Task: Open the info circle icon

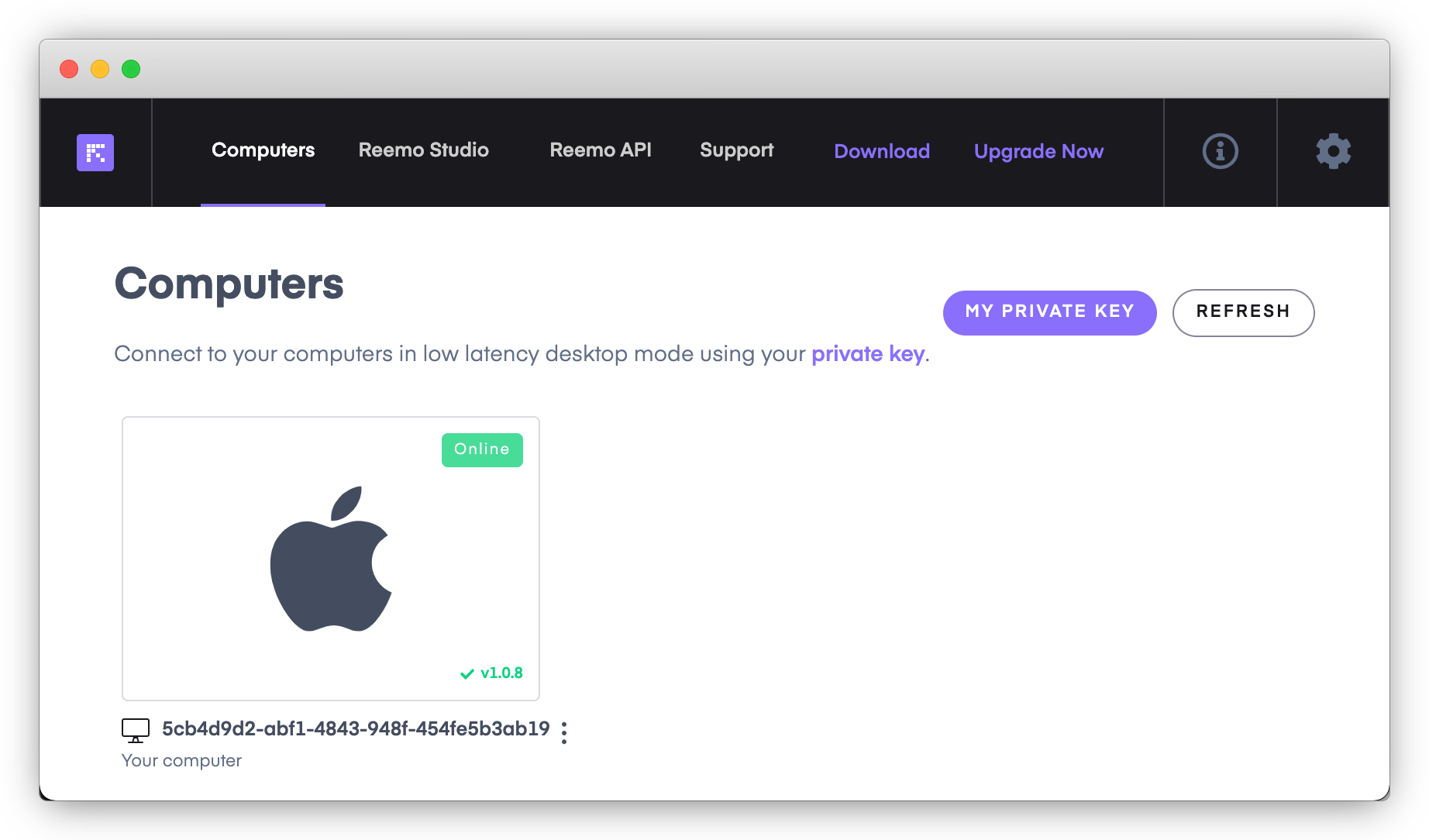Action: pos(1220,151)
